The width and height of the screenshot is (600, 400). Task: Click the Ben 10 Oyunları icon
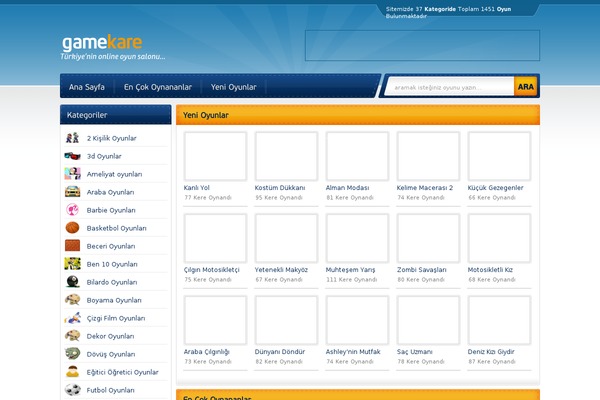point(72,264)
